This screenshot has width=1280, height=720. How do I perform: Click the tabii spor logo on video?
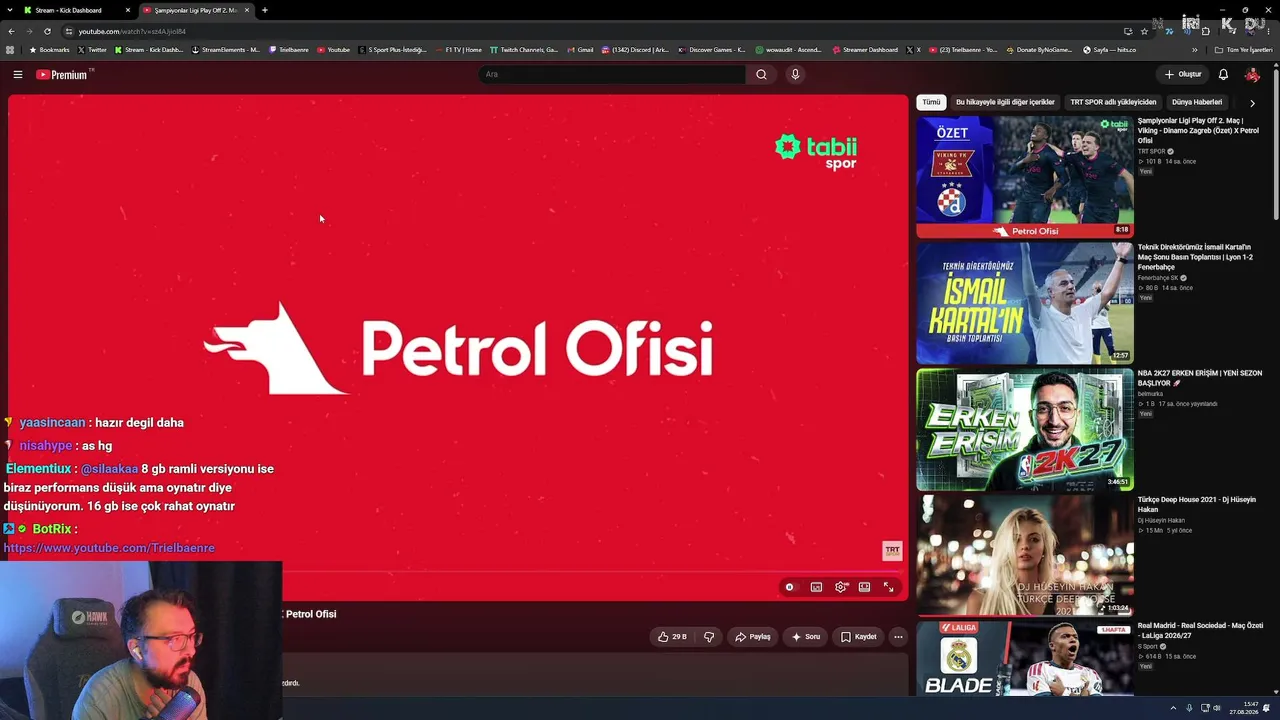click(816, 151)
